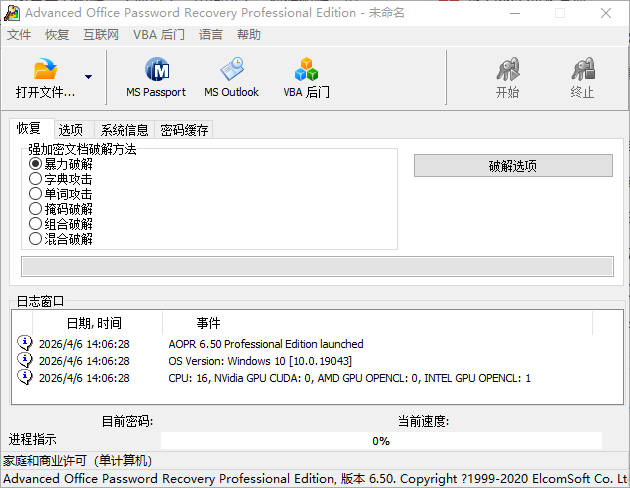
Task: Switch to the 系统信息 tab
Action: click(x=124, y=130)
